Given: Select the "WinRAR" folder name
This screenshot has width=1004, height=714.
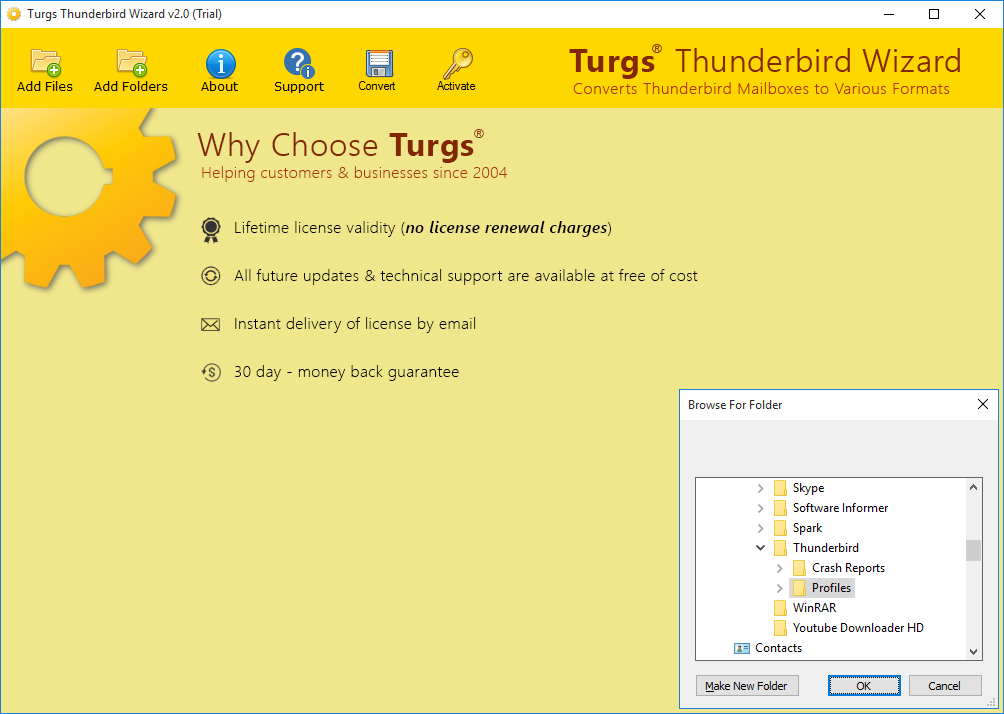Looking at the screenshot, I should point(814,608).
